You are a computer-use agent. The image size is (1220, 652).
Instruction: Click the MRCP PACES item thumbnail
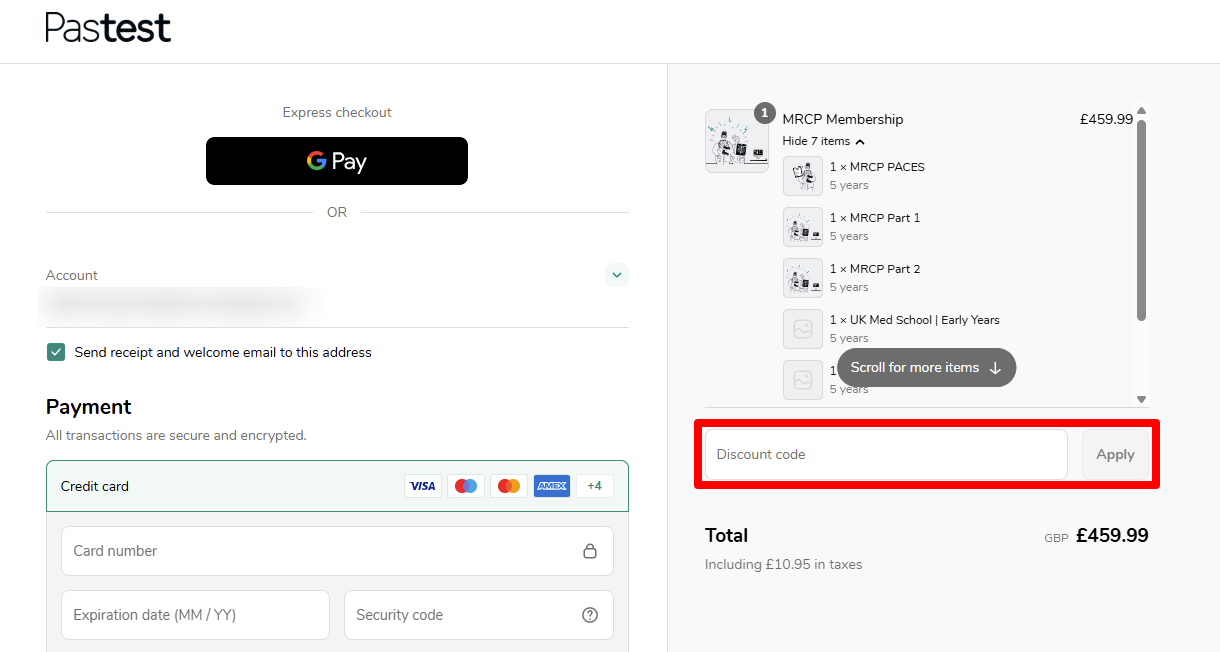click(x=803, y=176)
